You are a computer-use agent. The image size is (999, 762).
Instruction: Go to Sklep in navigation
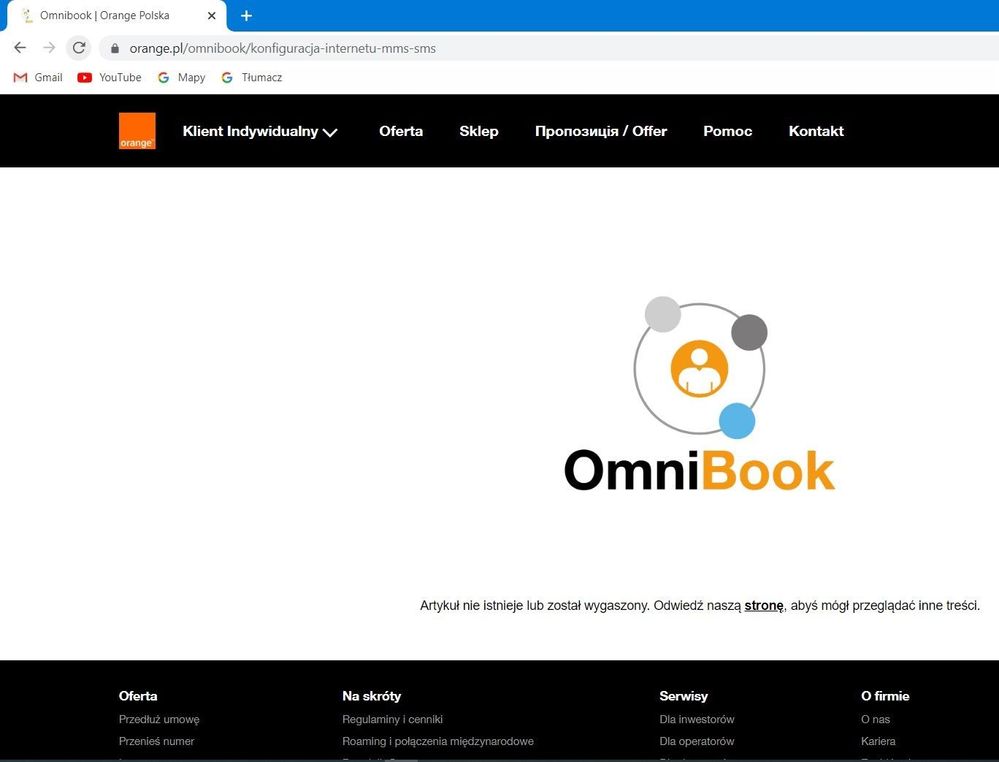click(x=479, y=131)
